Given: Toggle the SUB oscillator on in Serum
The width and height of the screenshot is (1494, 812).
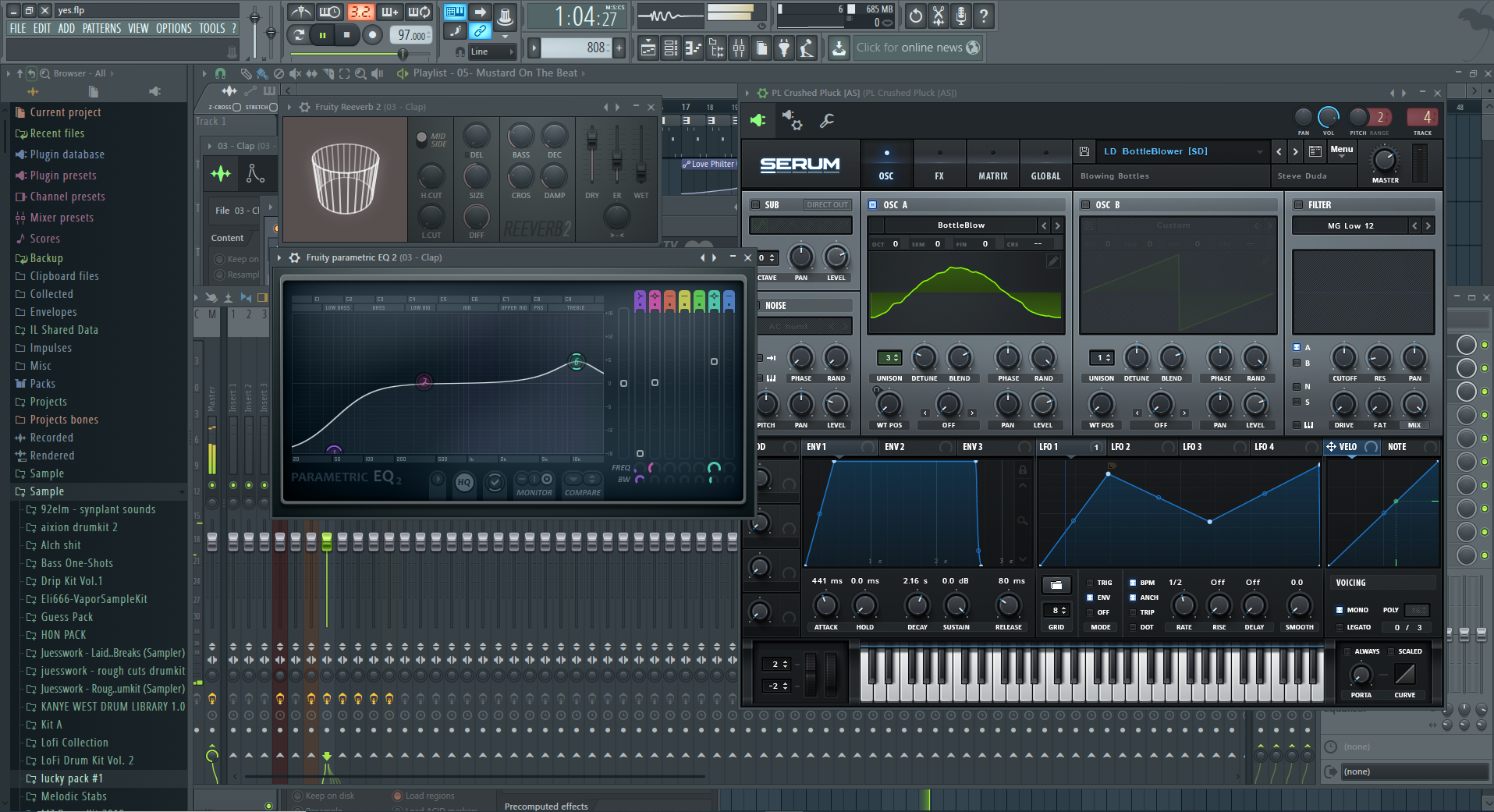Looking at the screenshot, I should [755, 204].
